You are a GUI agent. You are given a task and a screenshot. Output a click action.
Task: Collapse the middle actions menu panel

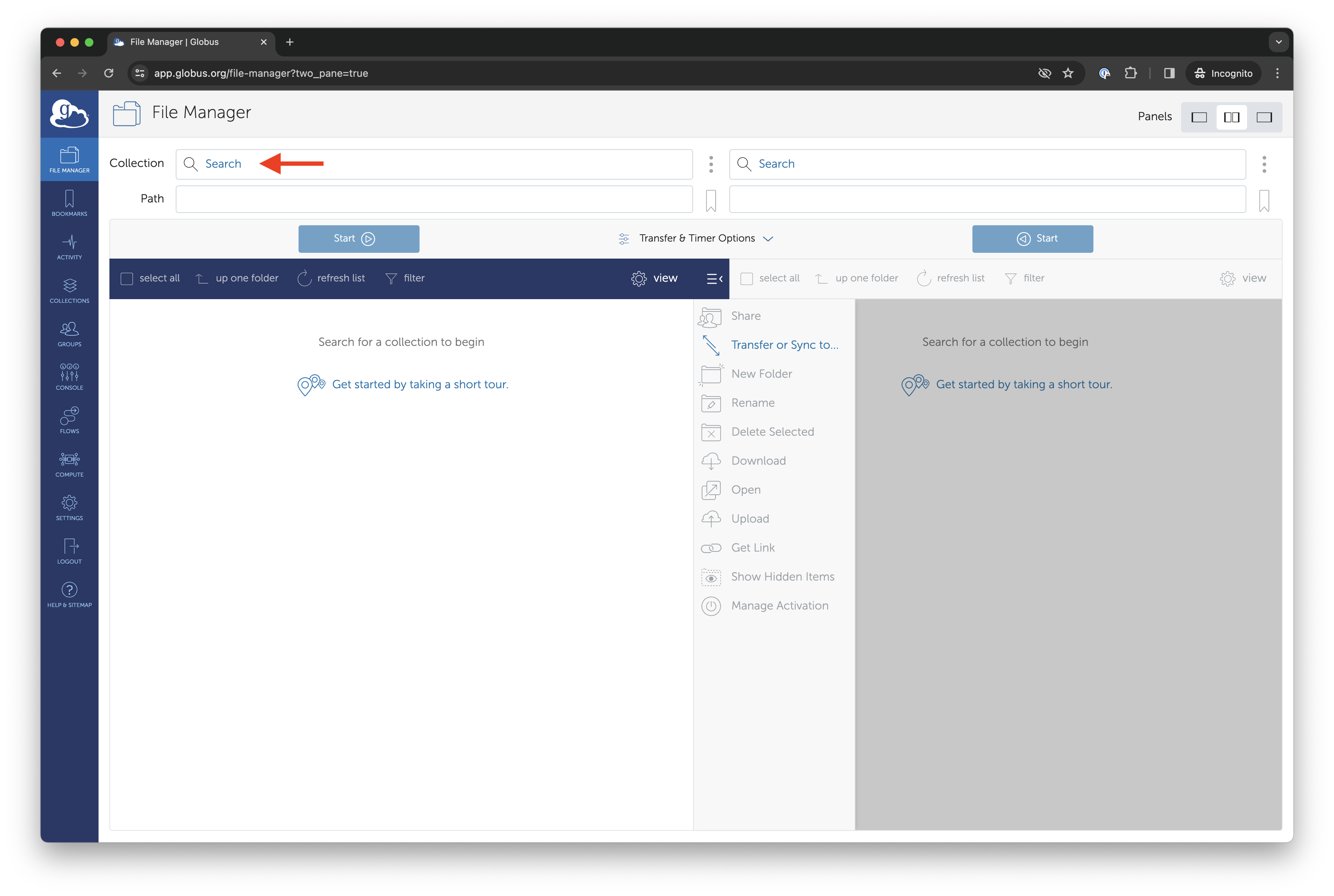click(x=714, y=278)
